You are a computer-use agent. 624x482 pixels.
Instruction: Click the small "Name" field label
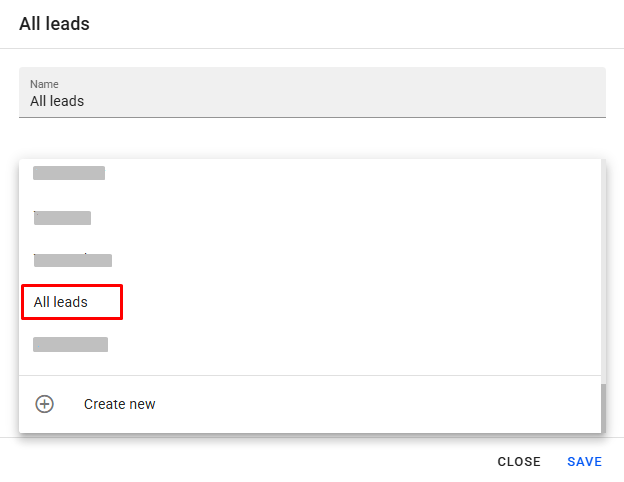coord(45,84)
